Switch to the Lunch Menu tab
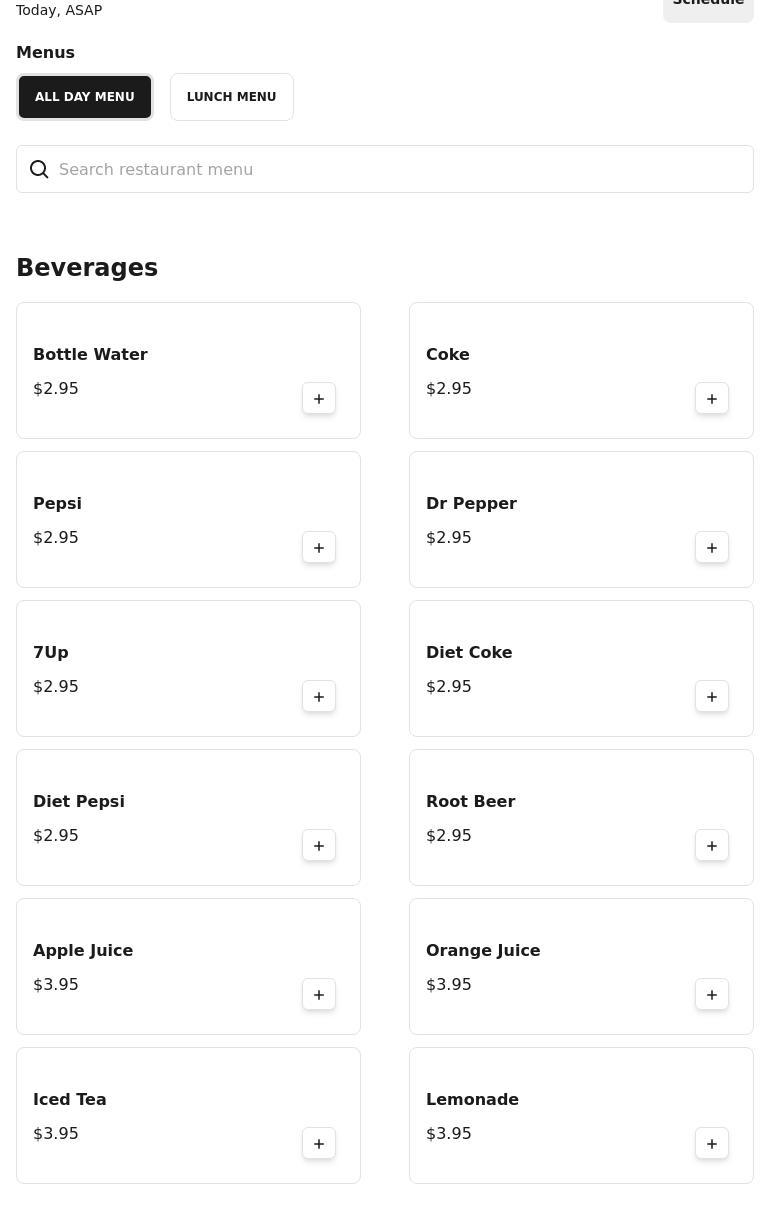770x1211 pixels. [x=232, y=97]
